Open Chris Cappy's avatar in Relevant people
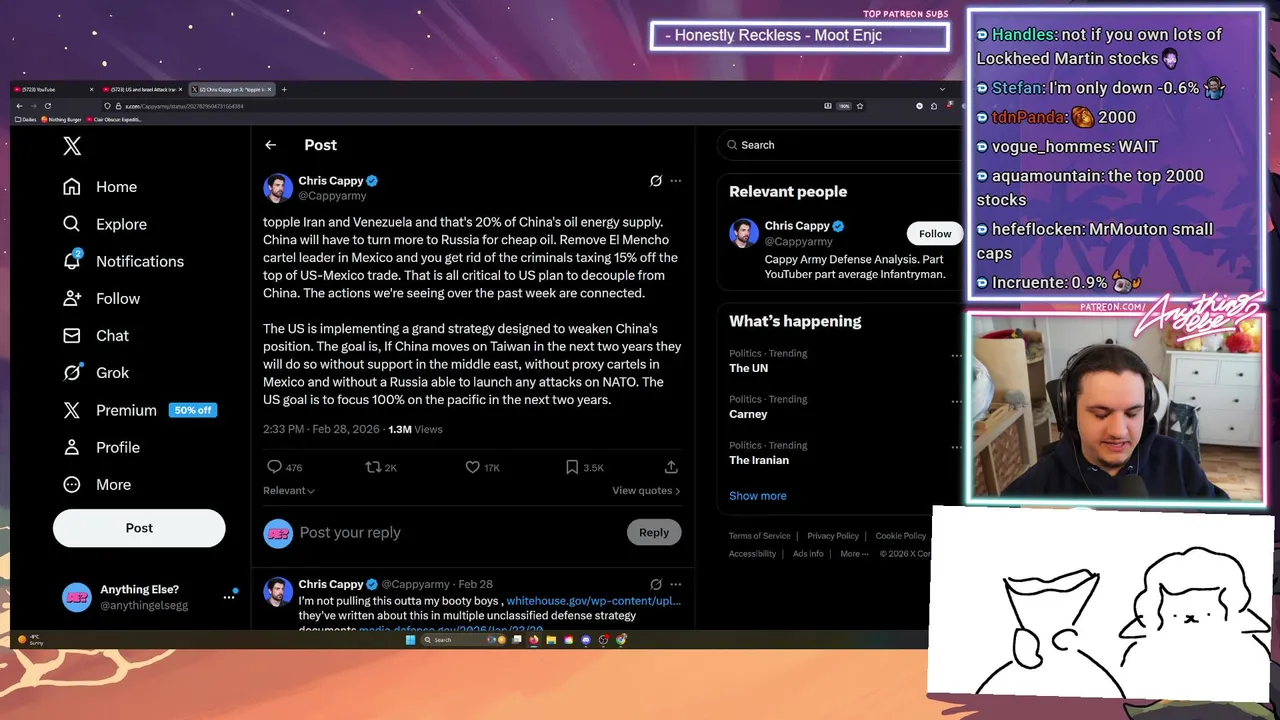This screenshot has width=1280, height=720. pos(744,233)
